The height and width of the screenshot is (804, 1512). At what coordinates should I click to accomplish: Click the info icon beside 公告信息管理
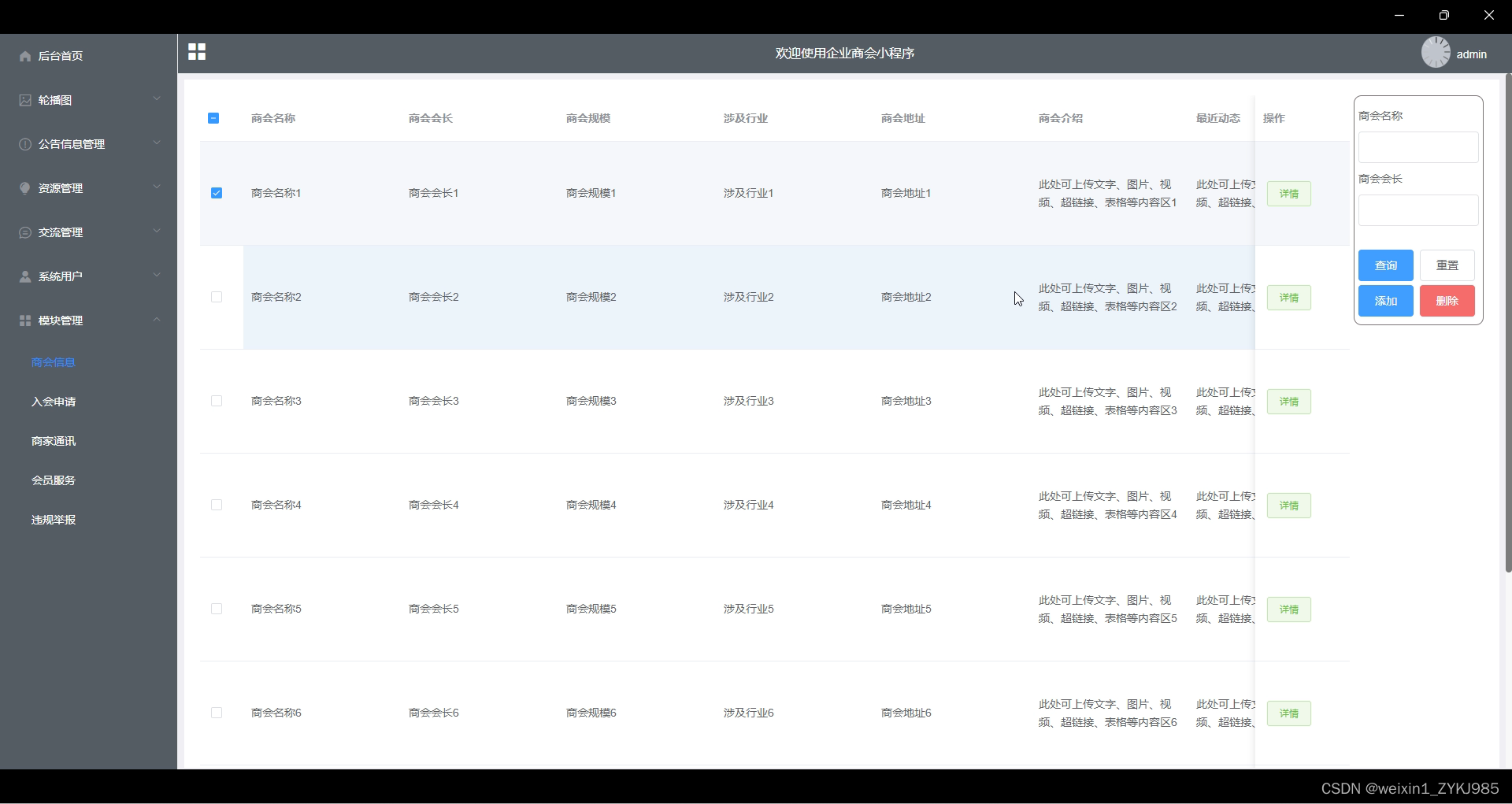[25, 144]
